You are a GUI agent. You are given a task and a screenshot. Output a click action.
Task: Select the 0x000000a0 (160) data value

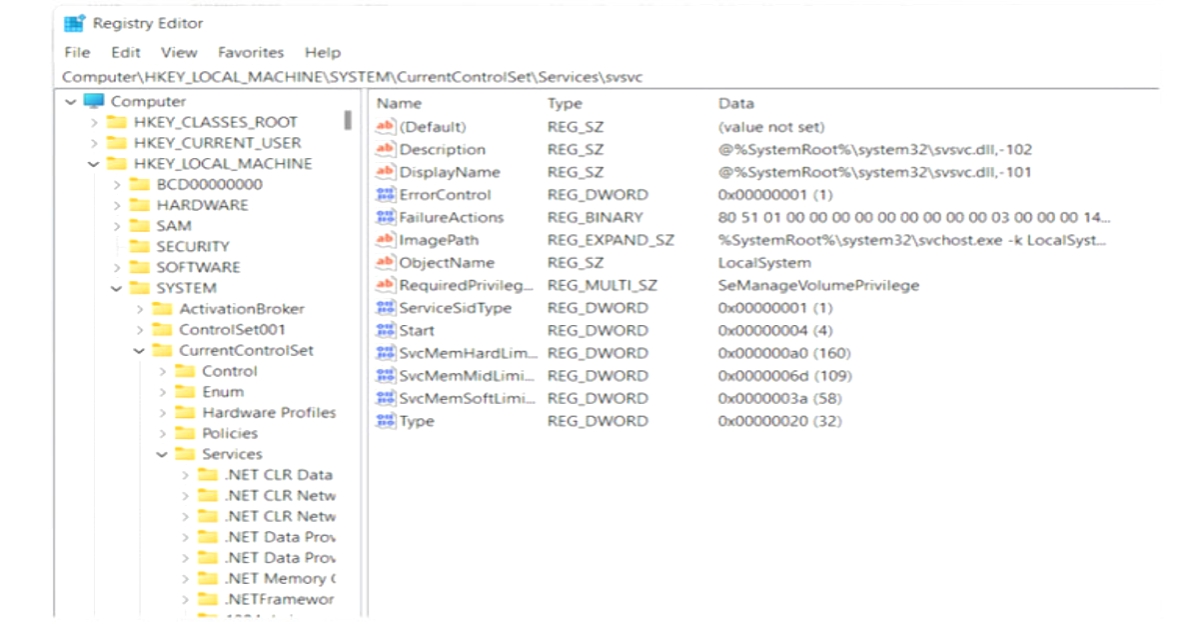tap(784, 353)
